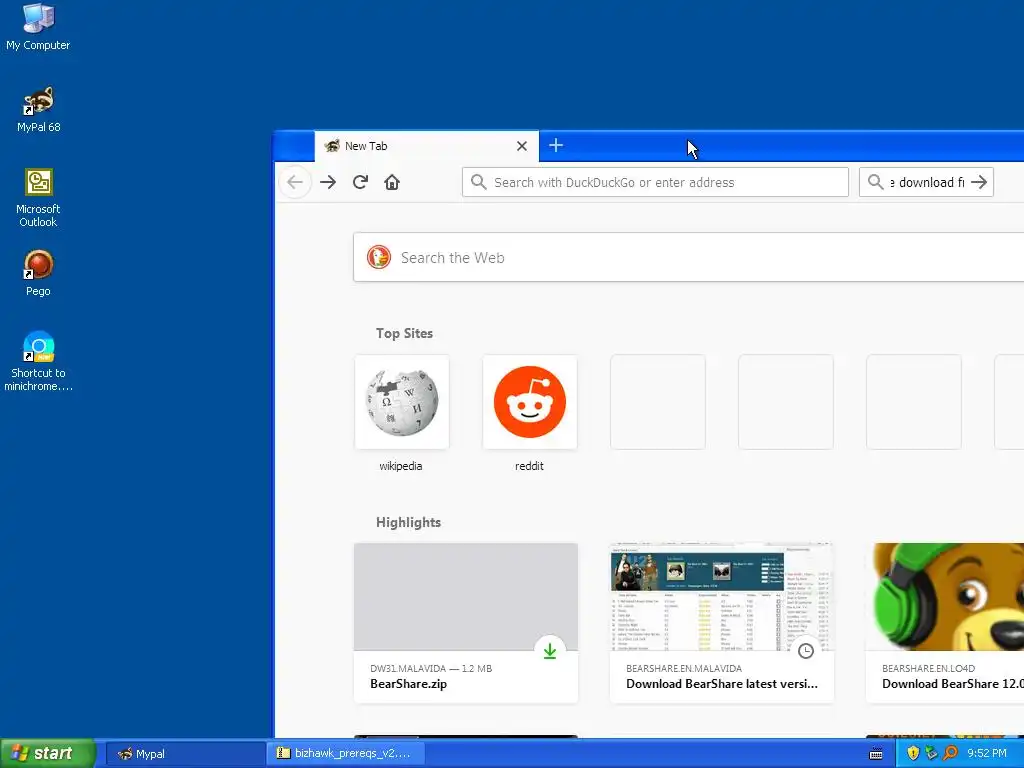Open BearShare latest version Malavida thumbnail
This screenshot has height=768, width=1024.
(722, 596)
